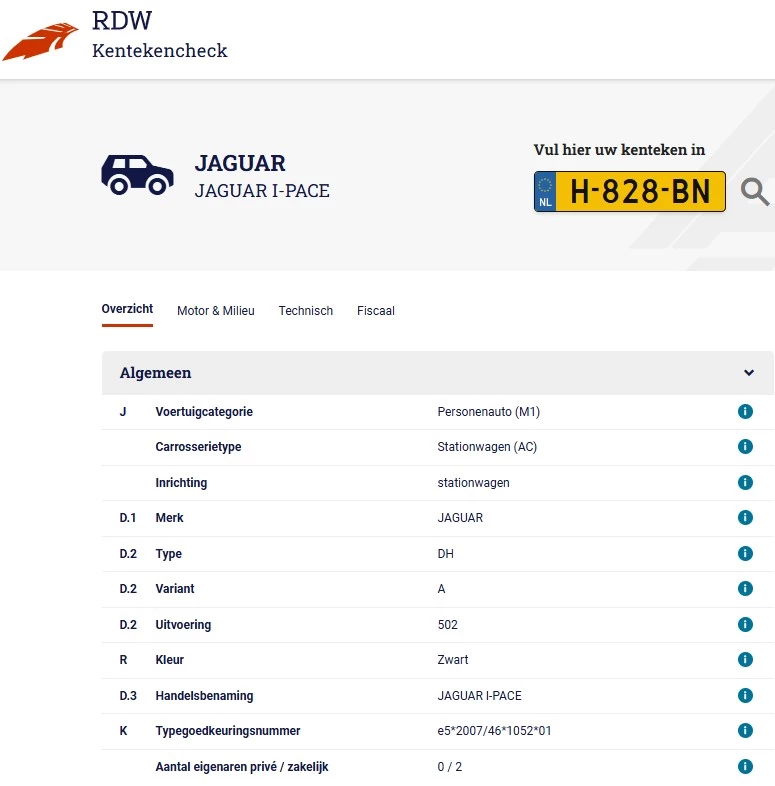775x786 pixels.
Task: Show info for Type row
Action: tap(745, 554)
